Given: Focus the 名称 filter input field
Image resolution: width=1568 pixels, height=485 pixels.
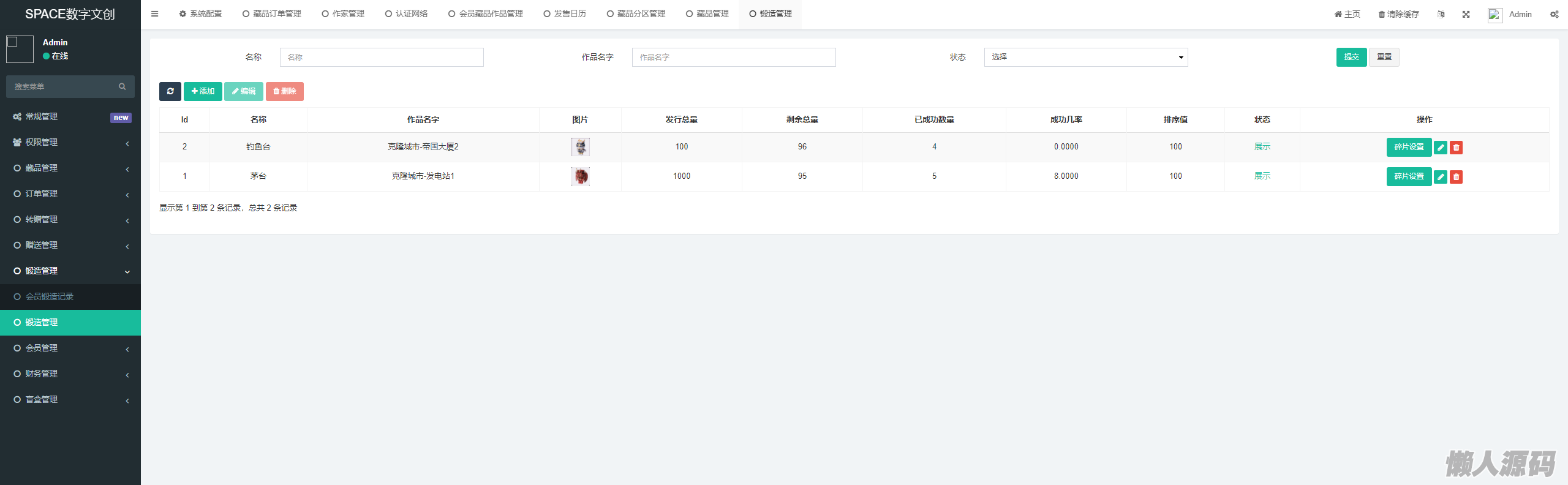Looking at the screenshot, I should (382, 57).
